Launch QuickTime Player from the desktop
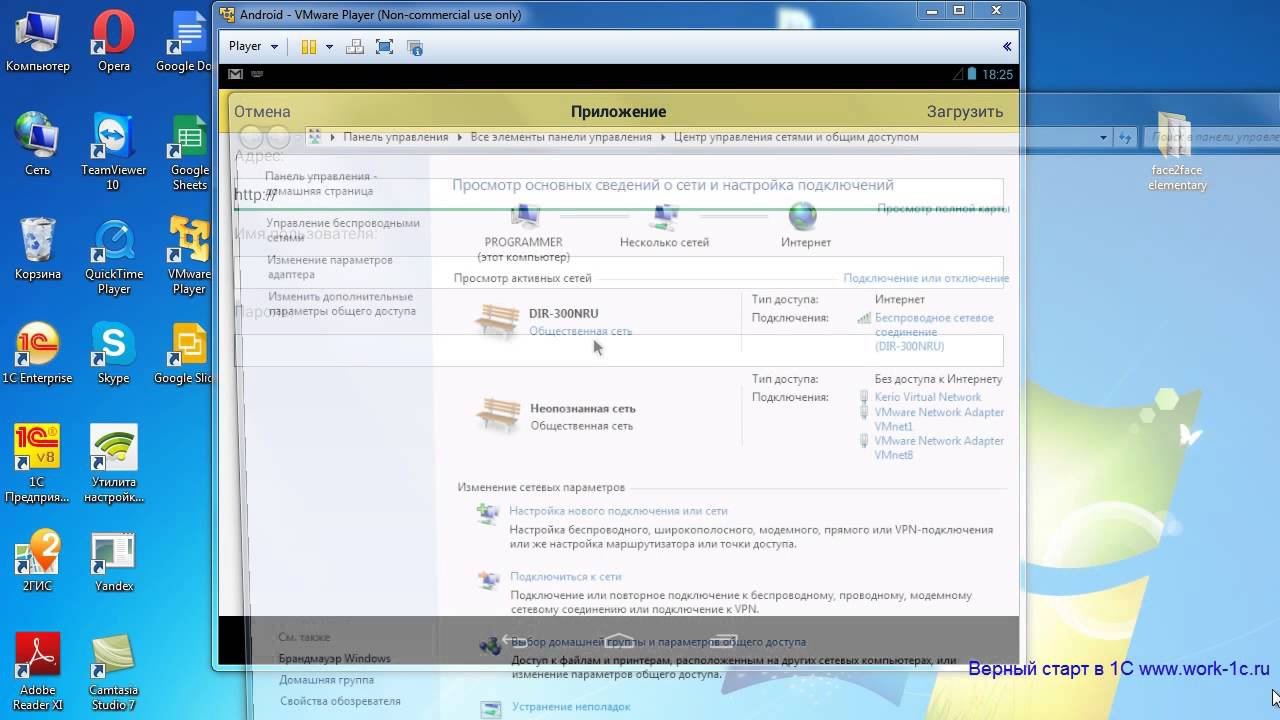The image size is (1280, 720). pyautogui.click(x=114, y=256)
